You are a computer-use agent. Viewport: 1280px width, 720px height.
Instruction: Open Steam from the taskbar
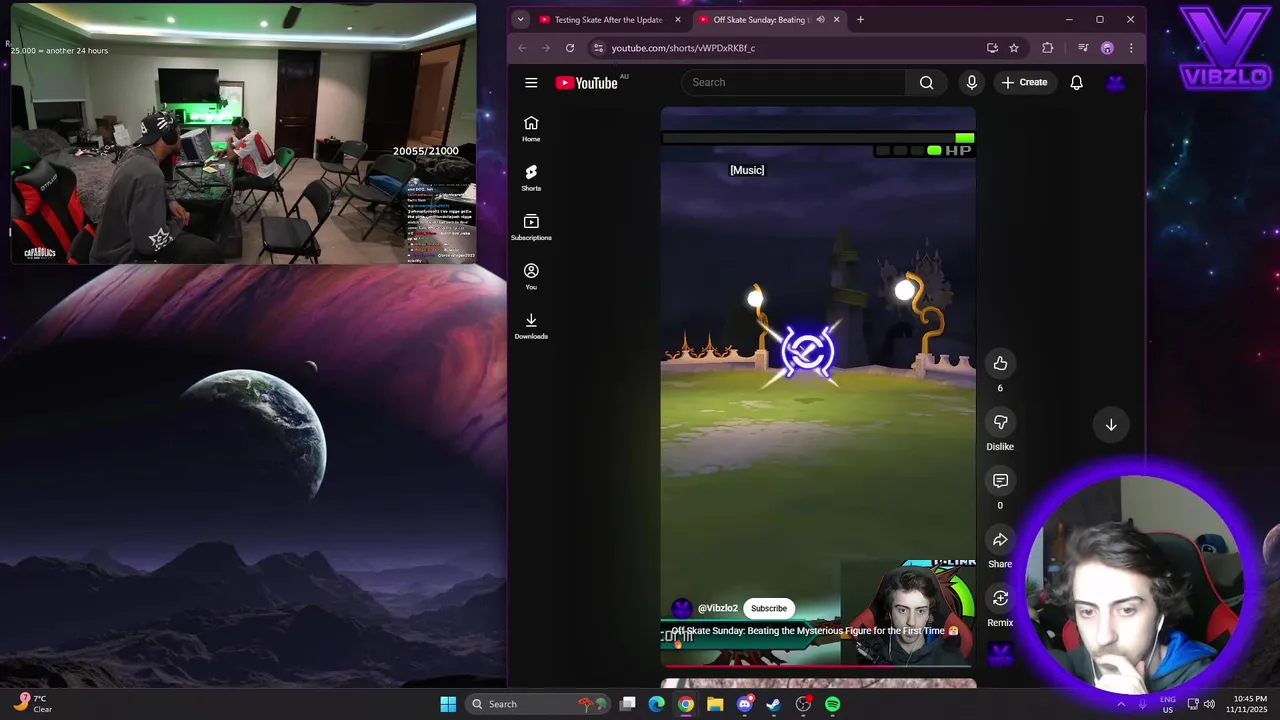click(x=773, y=704)
